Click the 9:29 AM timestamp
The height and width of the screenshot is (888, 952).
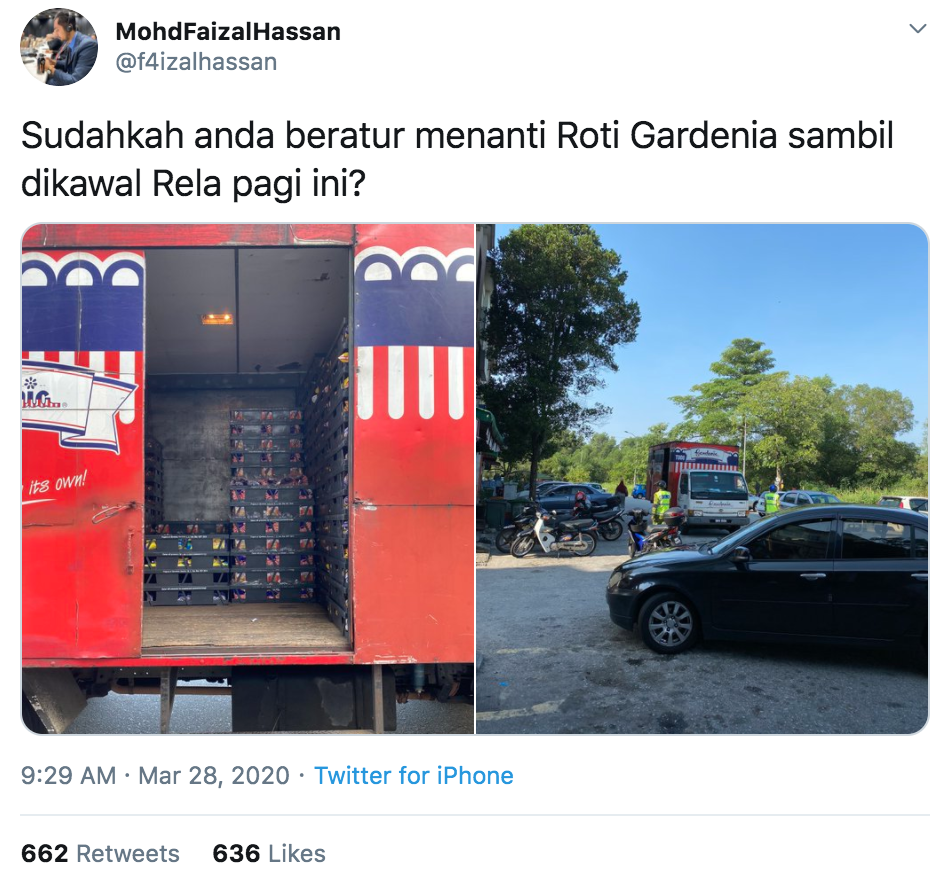[69, 776]
